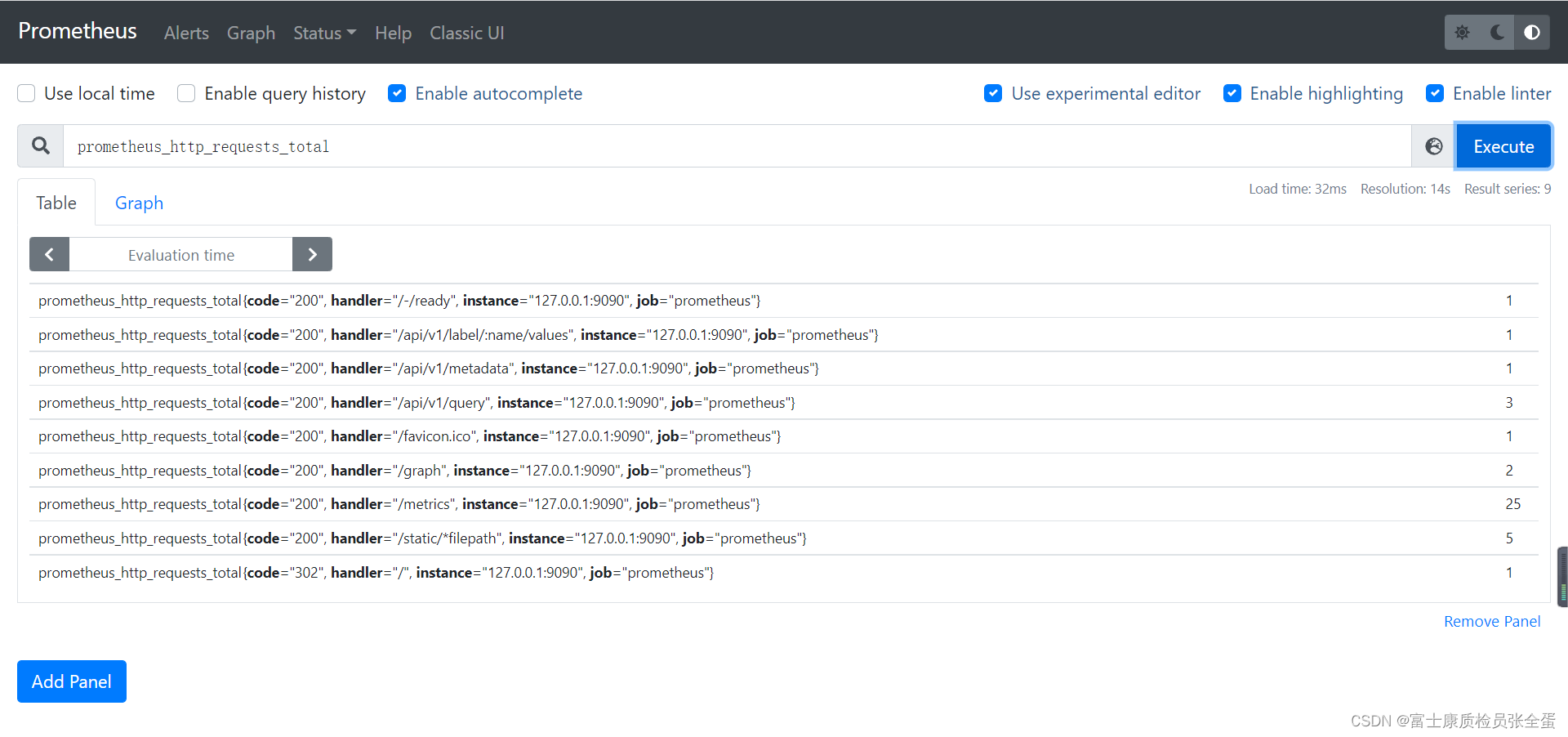
Task: Select the /api/v1/metadata series row
Action: [x=784, y=368]
